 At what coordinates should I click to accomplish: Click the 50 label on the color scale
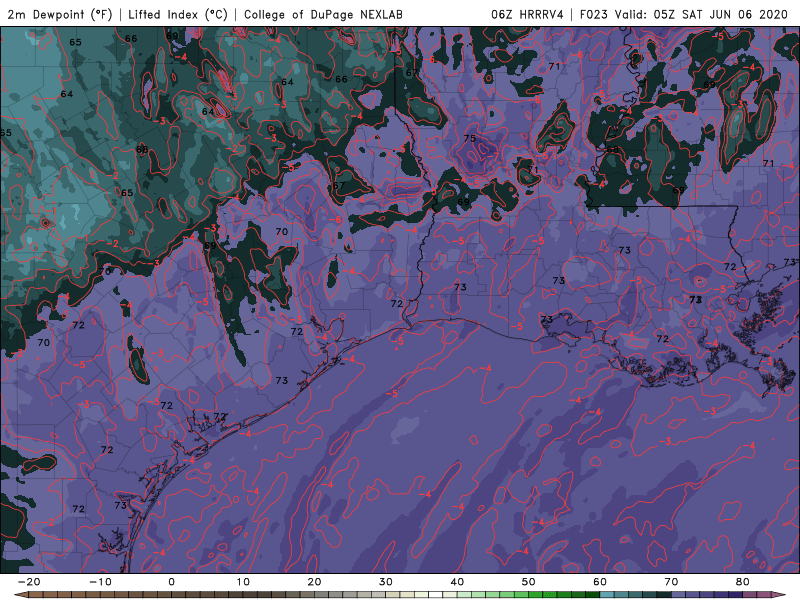pos(529,582)
